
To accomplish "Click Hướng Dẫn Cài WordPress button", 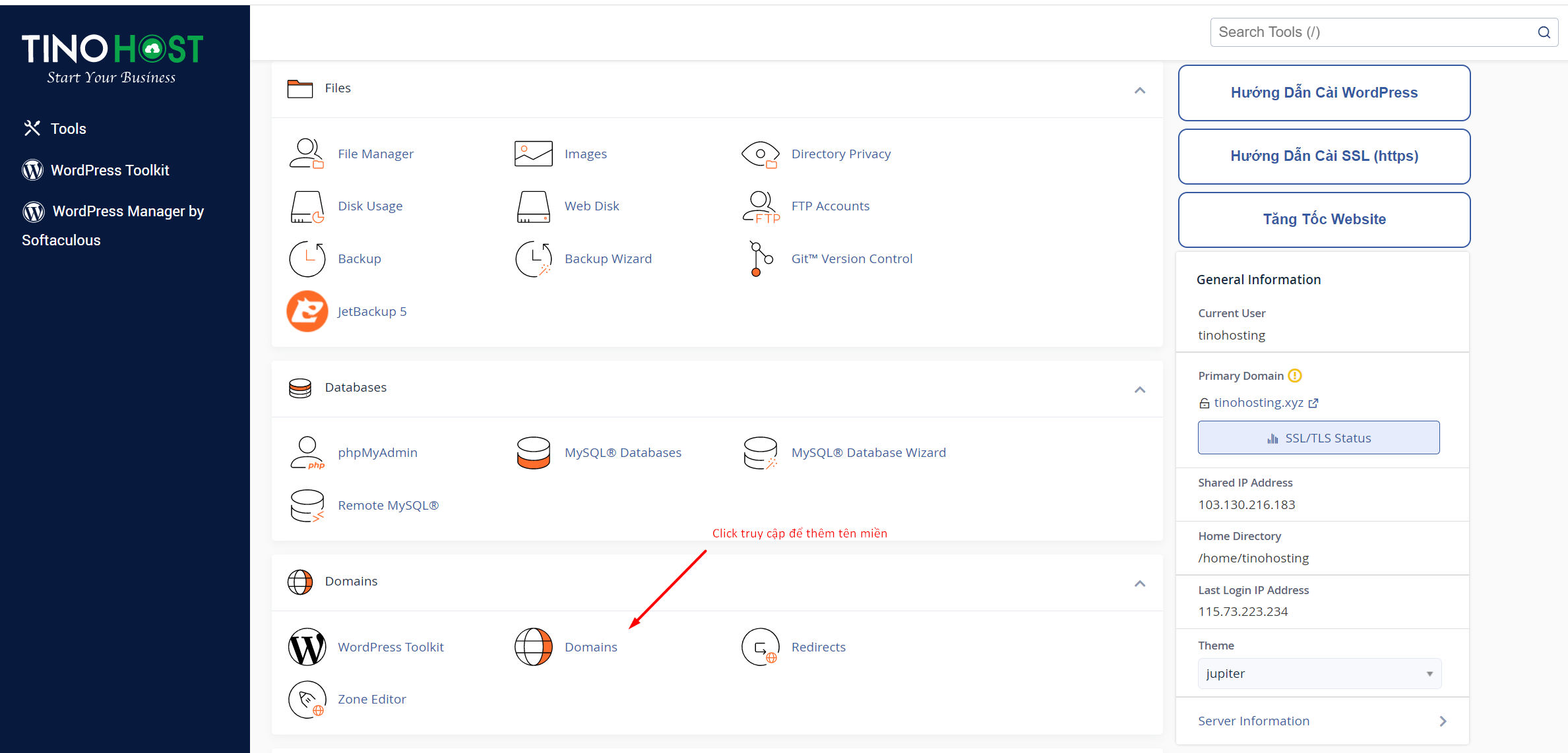I will point(1324,93).
